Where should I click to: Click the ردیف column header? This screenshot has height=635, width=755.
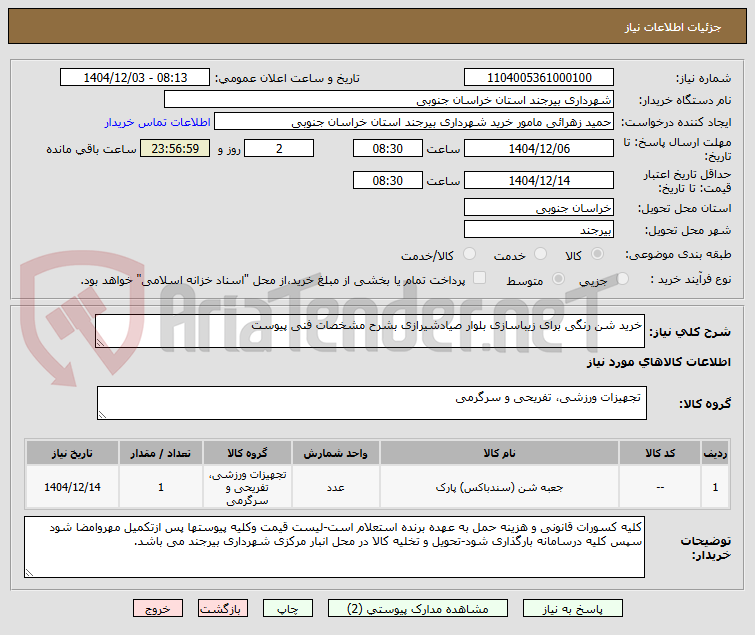[715, 453]
